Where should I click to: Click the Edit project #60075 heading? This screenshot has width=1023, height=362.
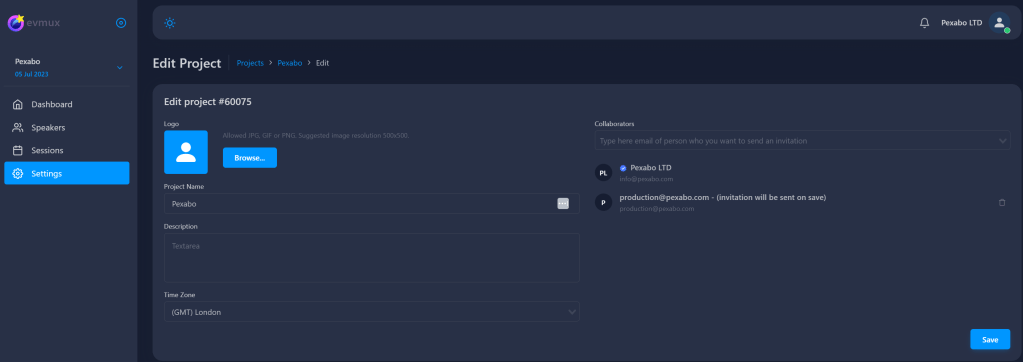pyautogui.click(x=207, y=102)
